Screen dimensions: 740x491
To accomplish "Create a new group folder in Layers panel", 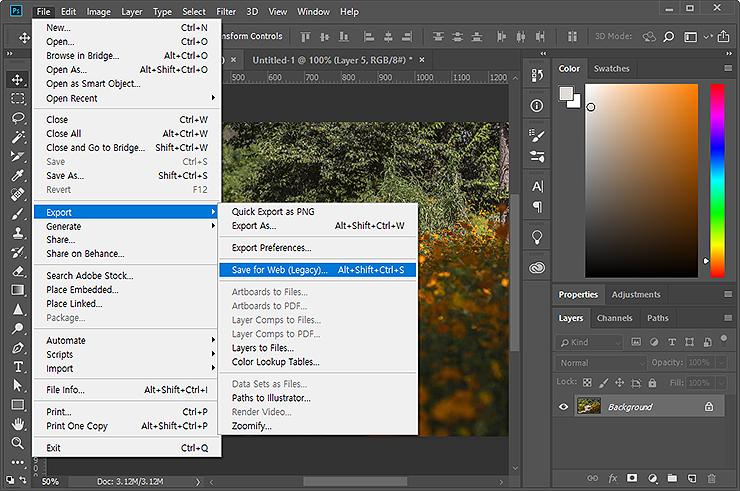I will pyautogui.click(x=672, y=478).
